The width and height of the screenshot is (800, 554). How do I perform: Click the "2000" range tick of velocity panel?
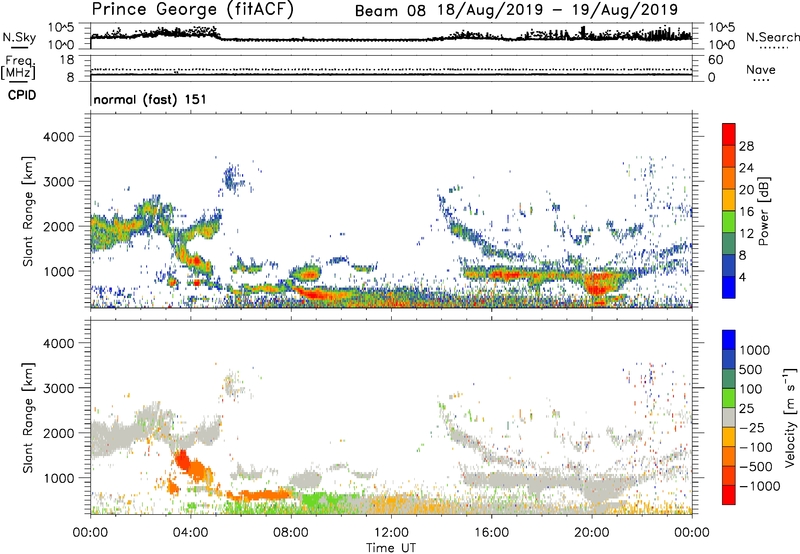click(x=58, y=433)
